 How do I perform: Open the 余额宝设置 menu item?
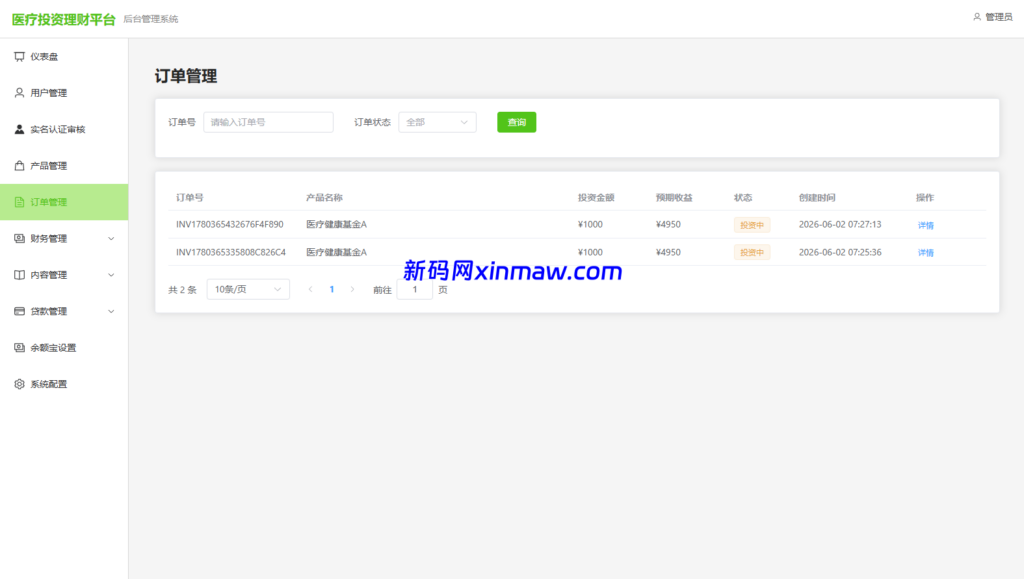click(64, 348)
